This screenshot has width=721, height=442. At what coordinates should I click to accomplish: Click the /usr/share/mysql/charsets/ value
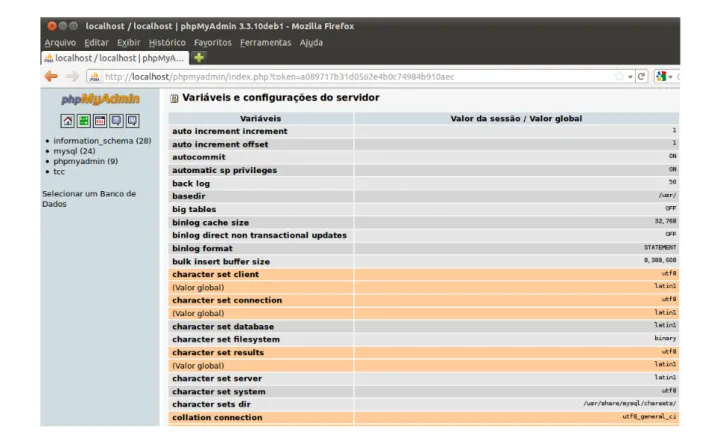[x=629, y=403]
